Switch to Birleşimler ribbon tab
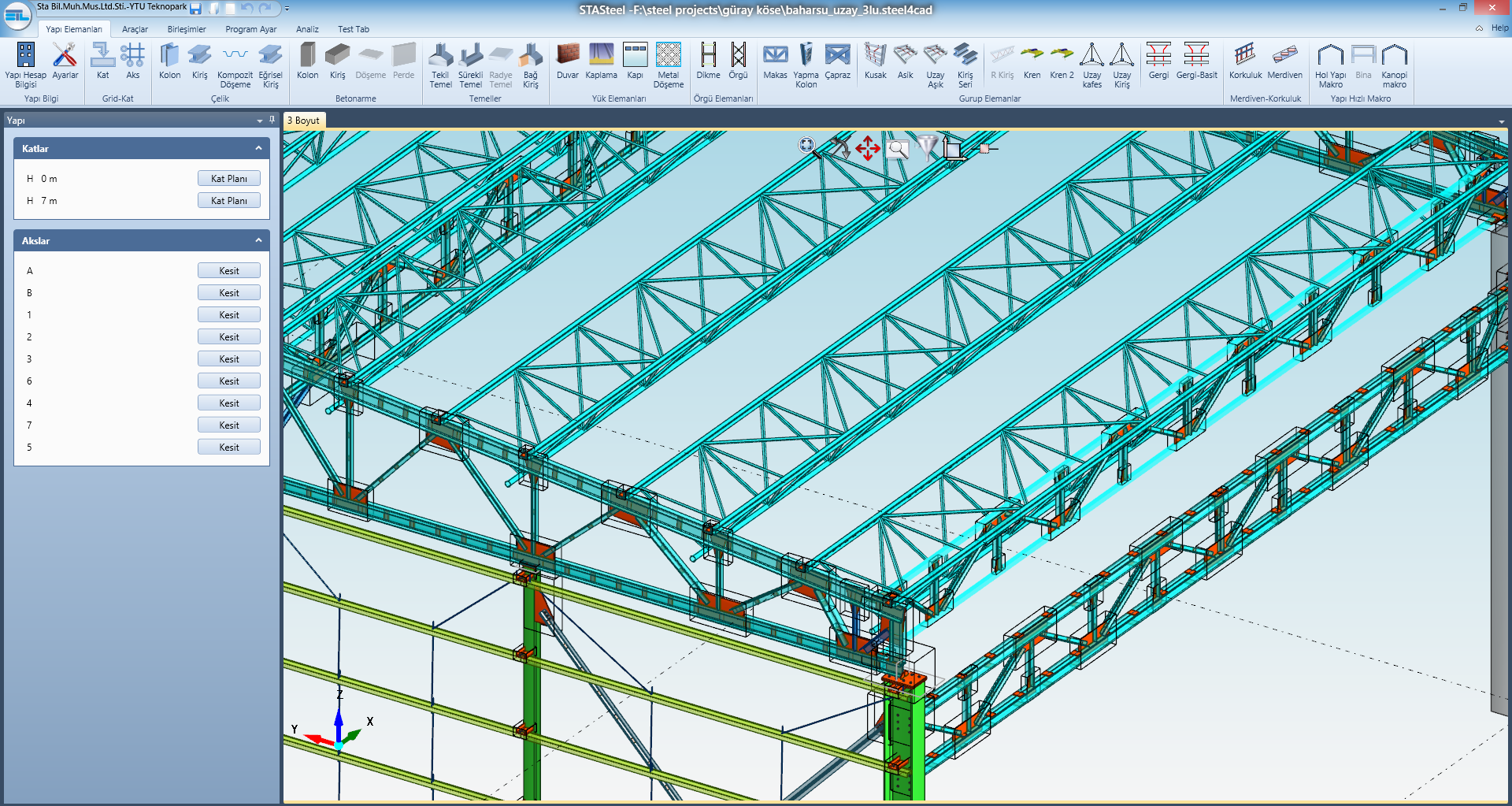1512x806 pixels. point(187,29)
